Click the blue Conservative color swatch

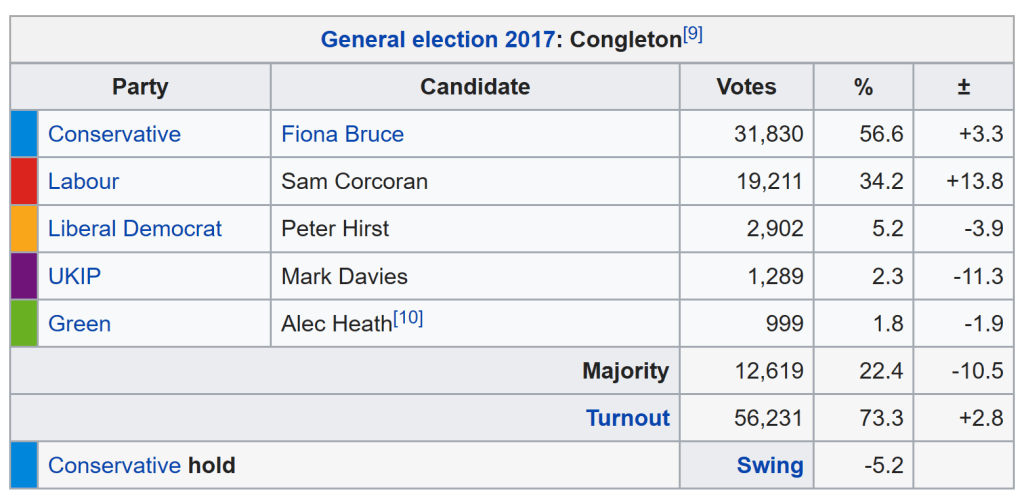24,134
